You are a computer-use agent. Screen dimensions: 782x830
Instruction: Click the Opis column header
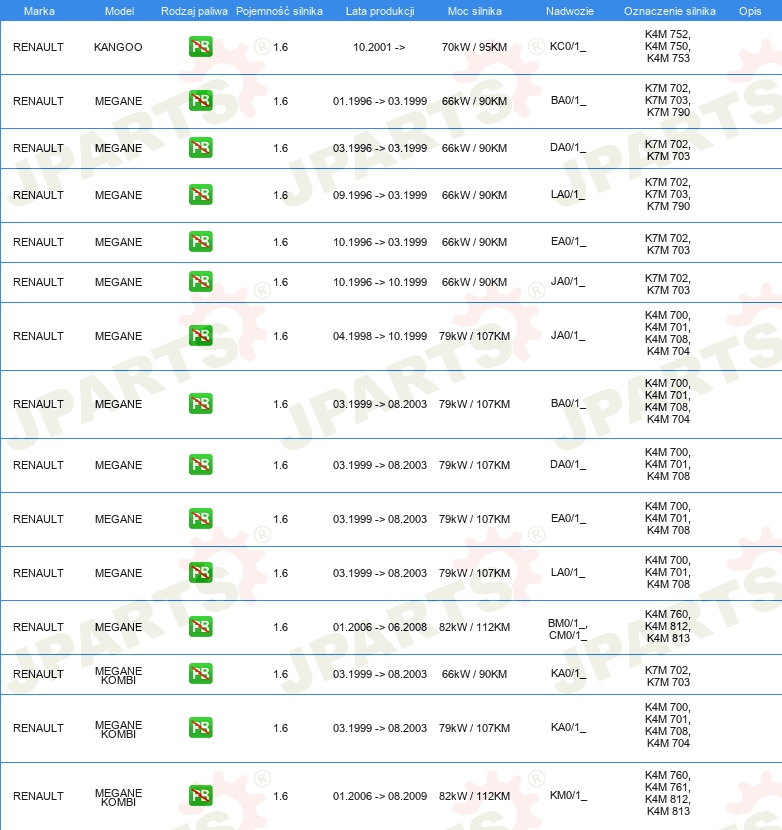(750, 11)
